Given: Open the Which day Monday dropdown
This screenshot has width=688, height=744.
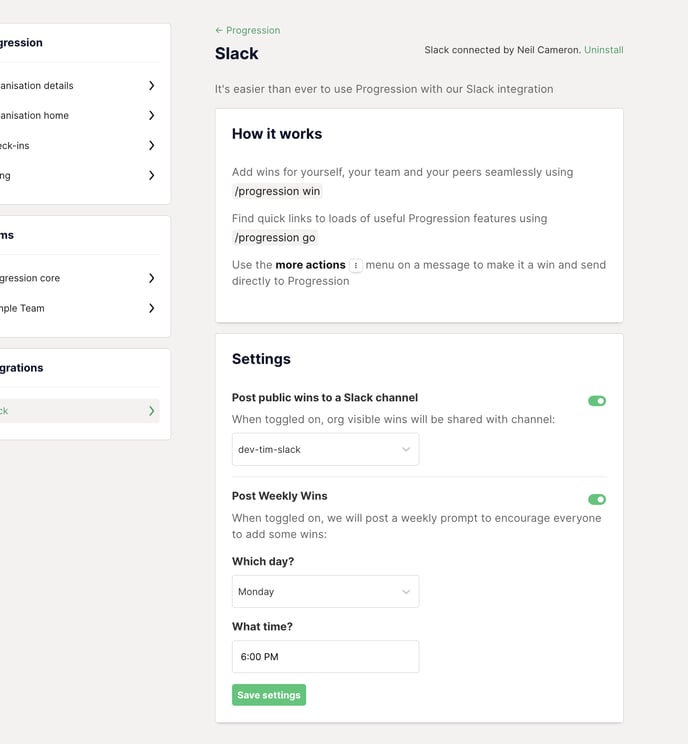Looking at the screenshot, I should (x=325, y=592).
